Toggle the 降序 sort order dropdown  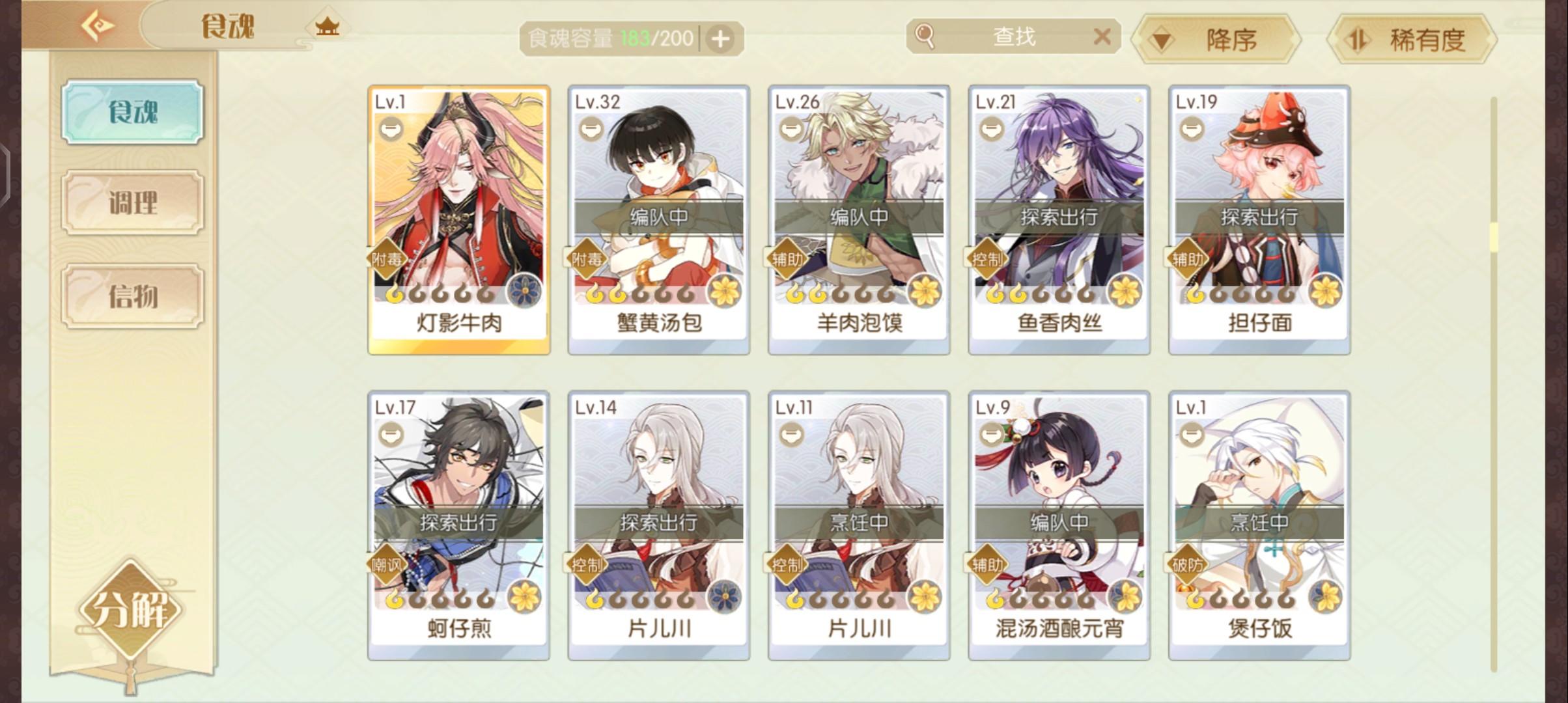click(x=1216, y=40)
